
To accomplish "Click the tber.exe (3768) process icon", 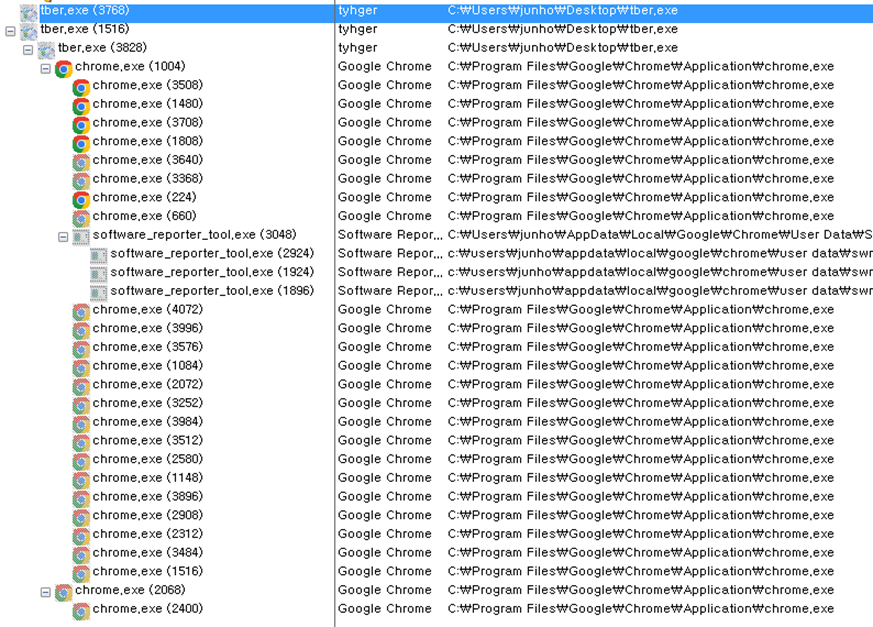I will click(28, 12).
